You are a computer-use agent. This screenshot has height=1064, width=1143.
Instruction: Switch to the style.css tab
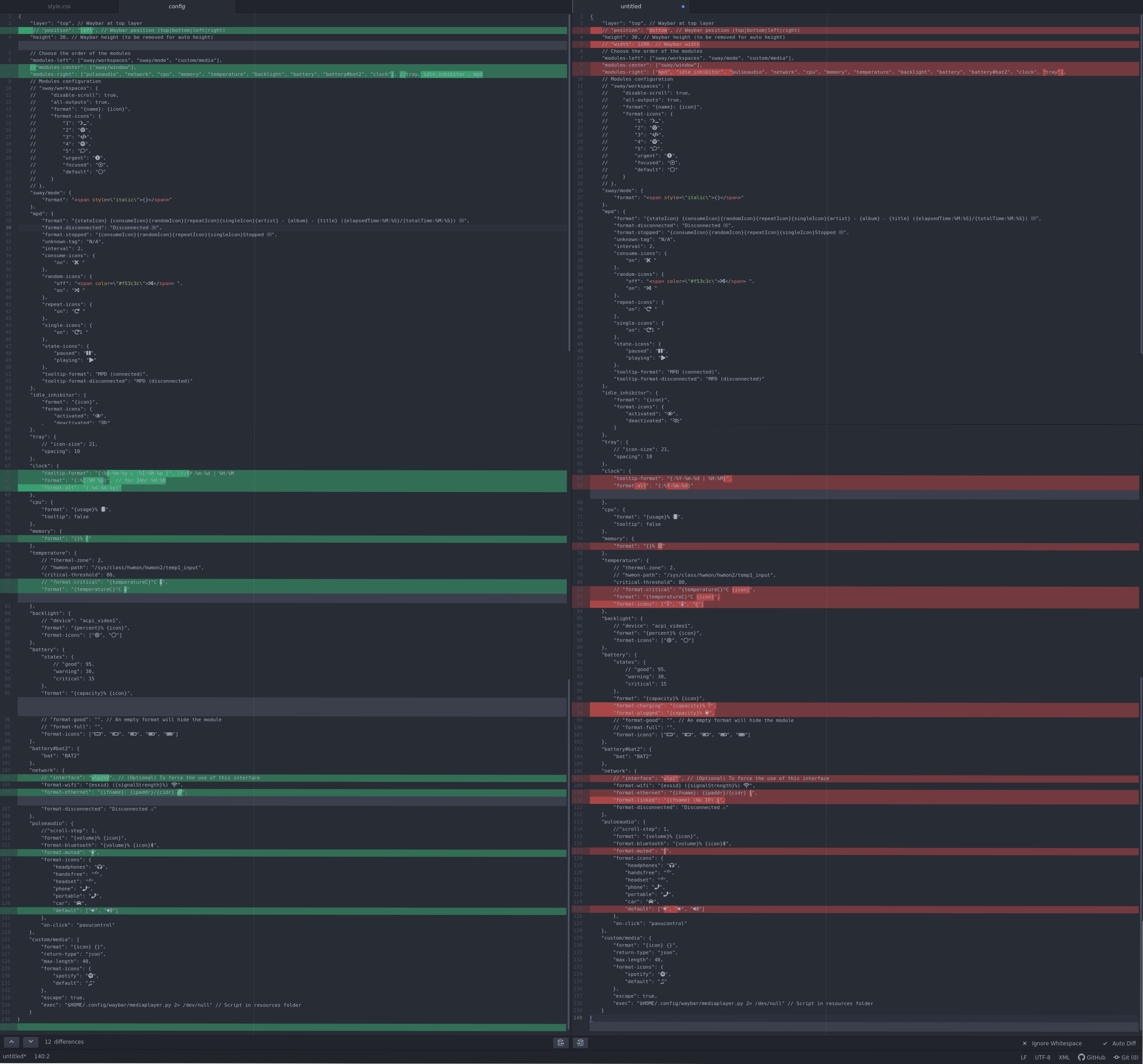[x=59, y=6]
